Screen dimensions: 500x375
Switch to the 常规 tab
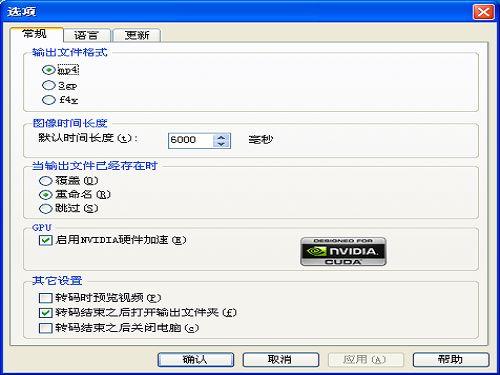(36, 34)
